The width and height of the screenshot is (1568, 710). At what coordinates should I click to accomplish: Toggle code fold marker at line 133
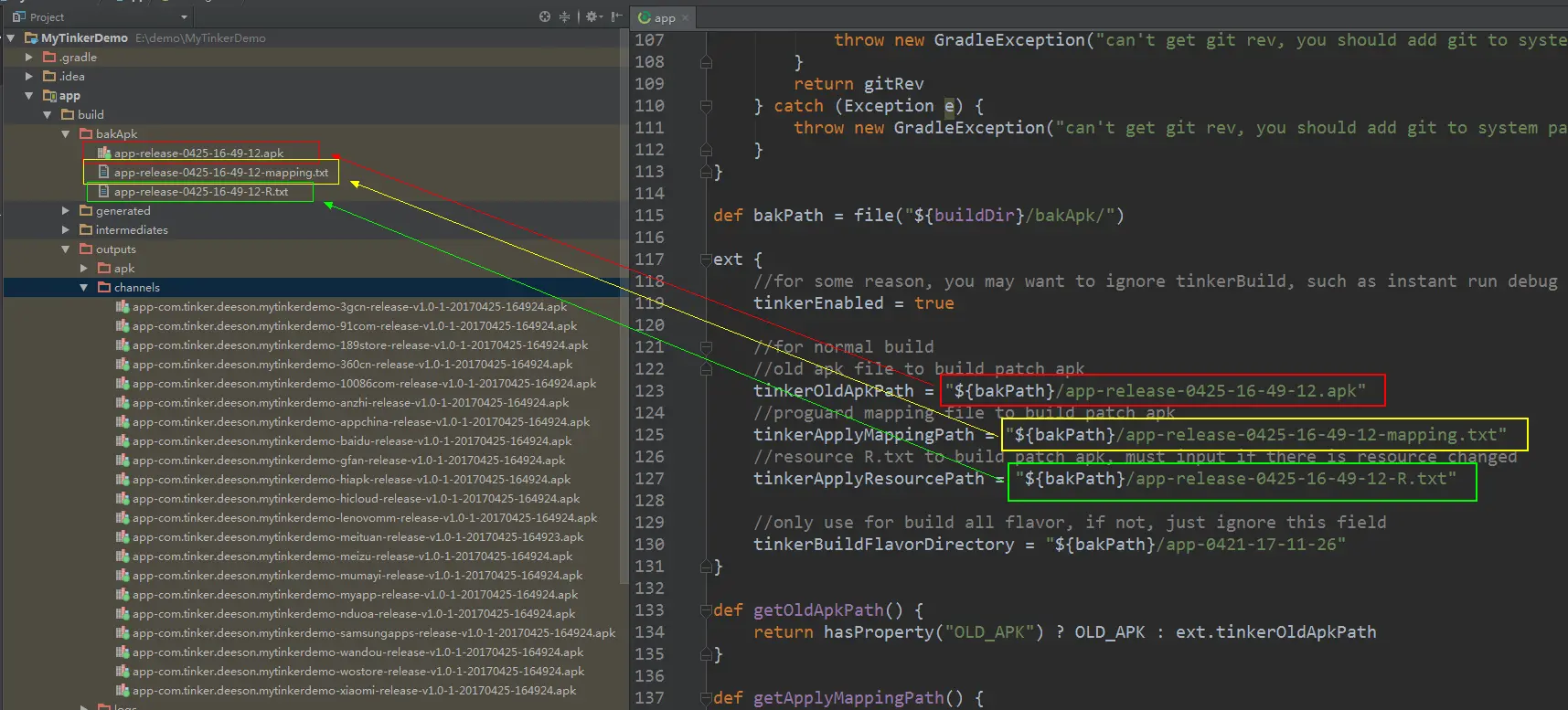point(706,610)
